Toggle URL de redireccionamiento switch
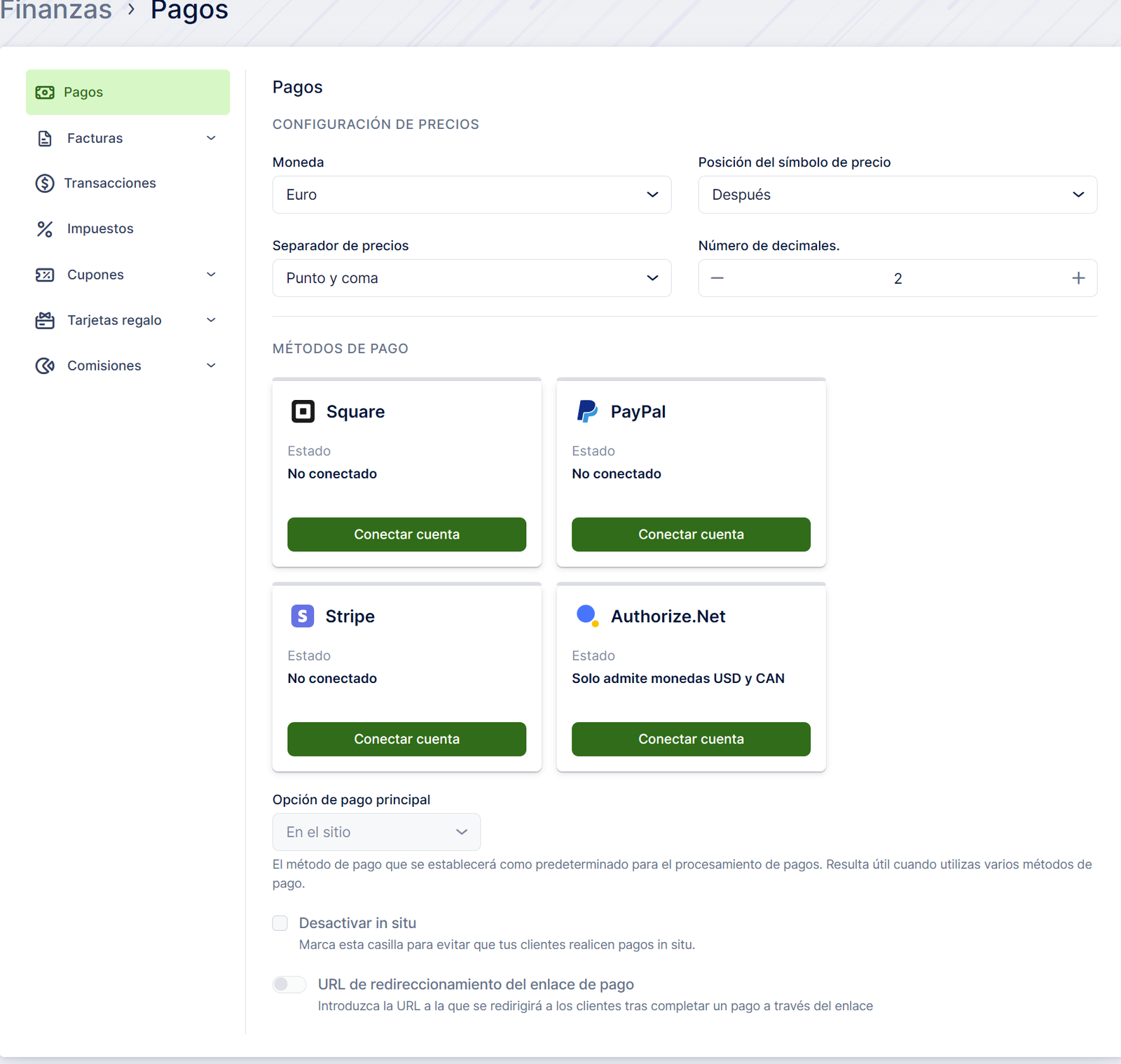 point(289,984)
